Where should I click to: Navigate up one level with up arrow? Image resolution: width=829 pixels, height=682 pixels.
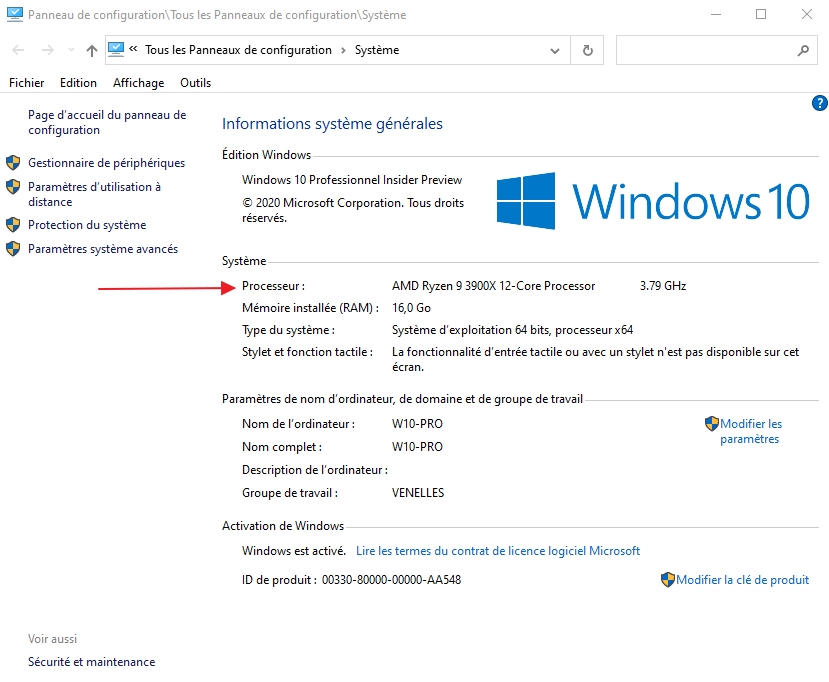point(92,50)
